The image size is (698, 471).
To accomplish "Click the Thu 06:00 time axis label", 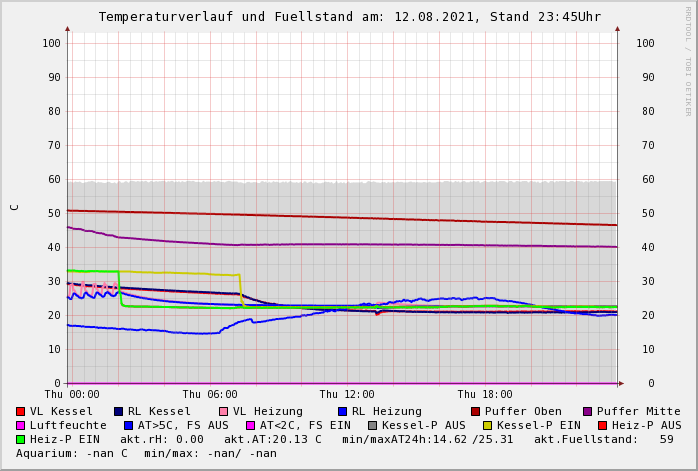I will pyautogui.click(x=210, y=395).
